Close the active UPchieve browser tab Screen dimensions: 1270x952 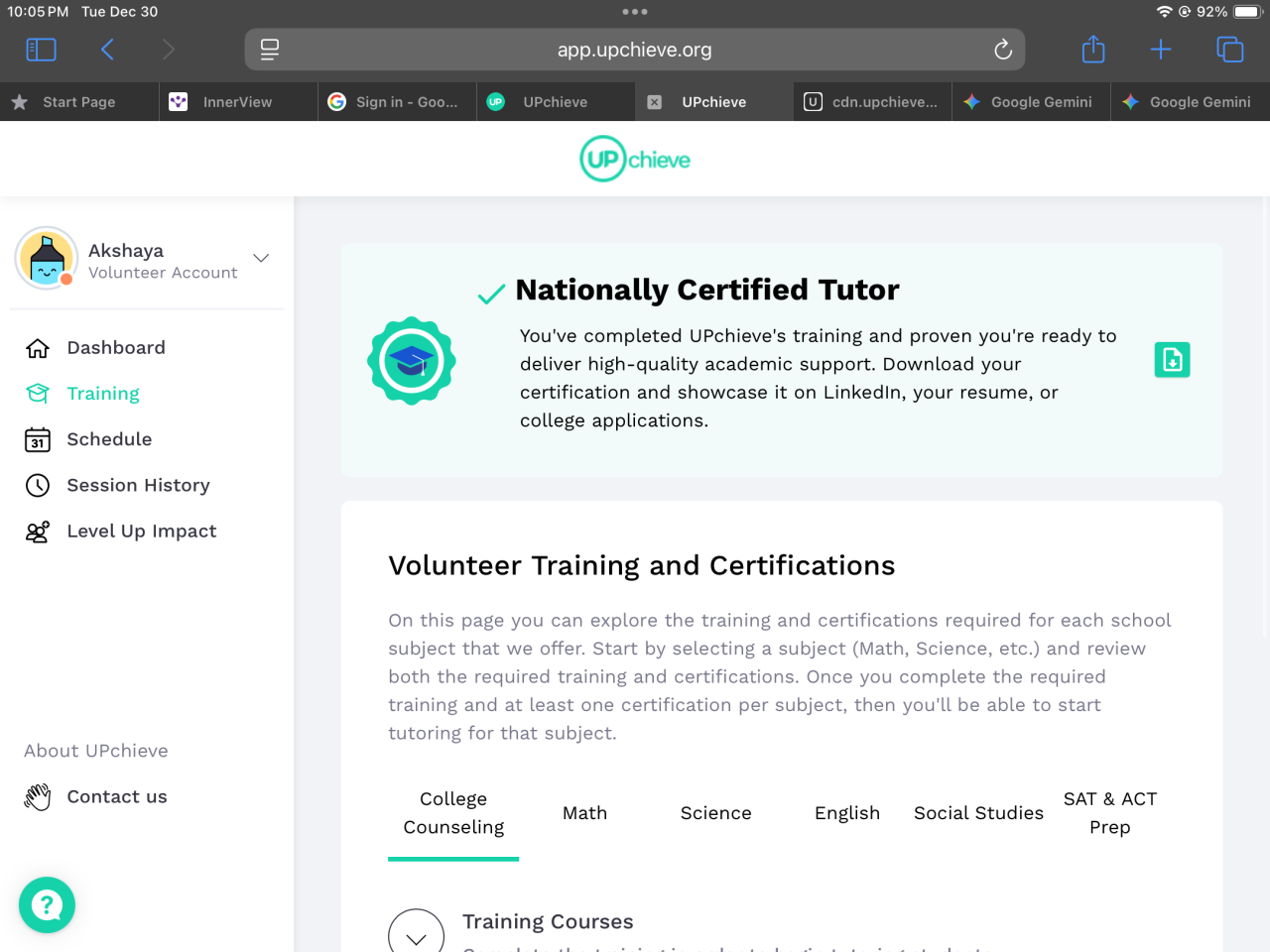point(655,102)
